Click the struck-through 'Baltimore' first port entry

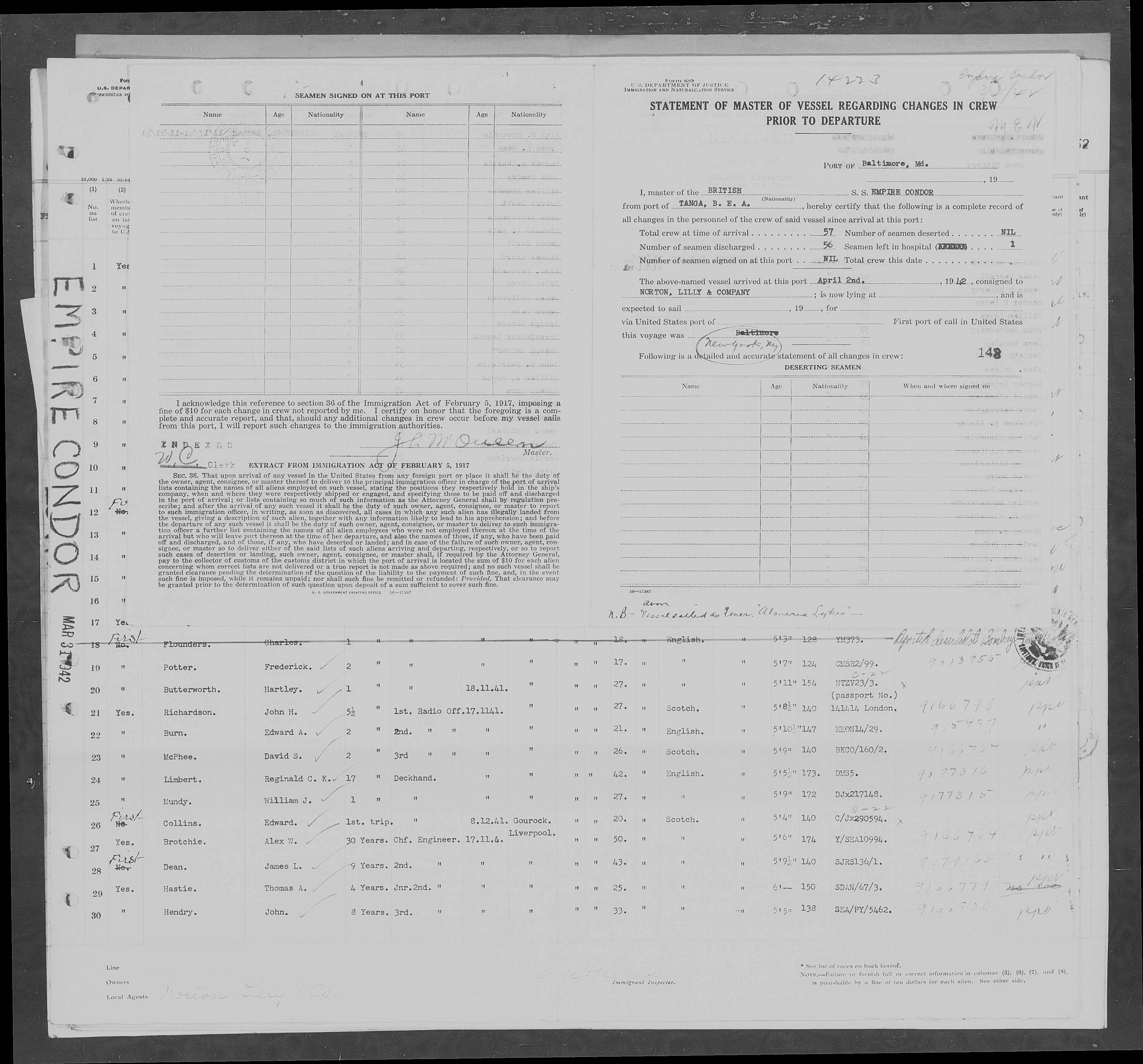[757, 333]
